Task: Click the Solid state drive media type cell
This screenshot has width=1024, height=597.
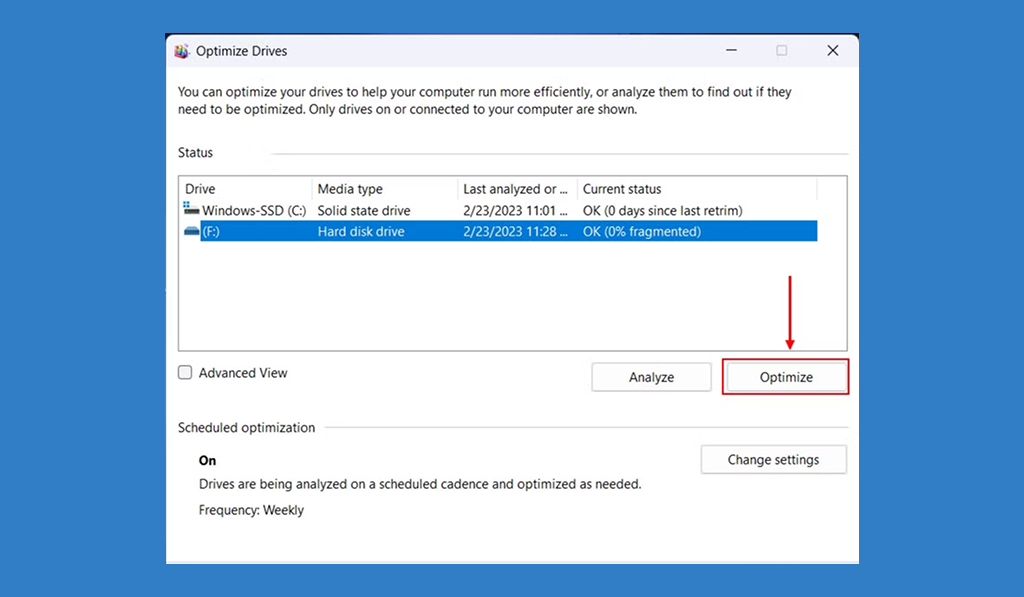Action: [x=364, y=210]
